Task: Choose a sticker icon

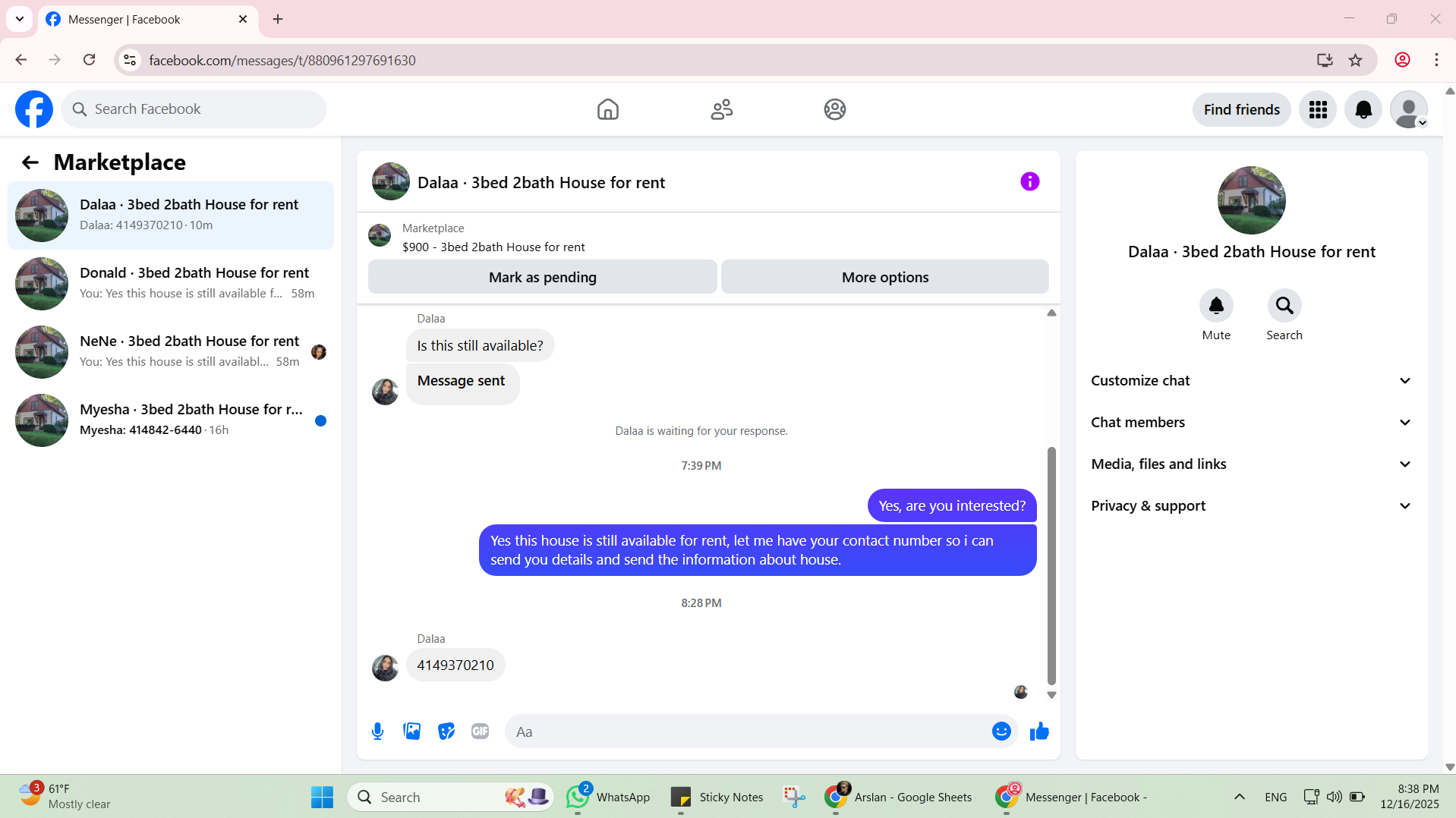Action: click(x=446, y=731)
